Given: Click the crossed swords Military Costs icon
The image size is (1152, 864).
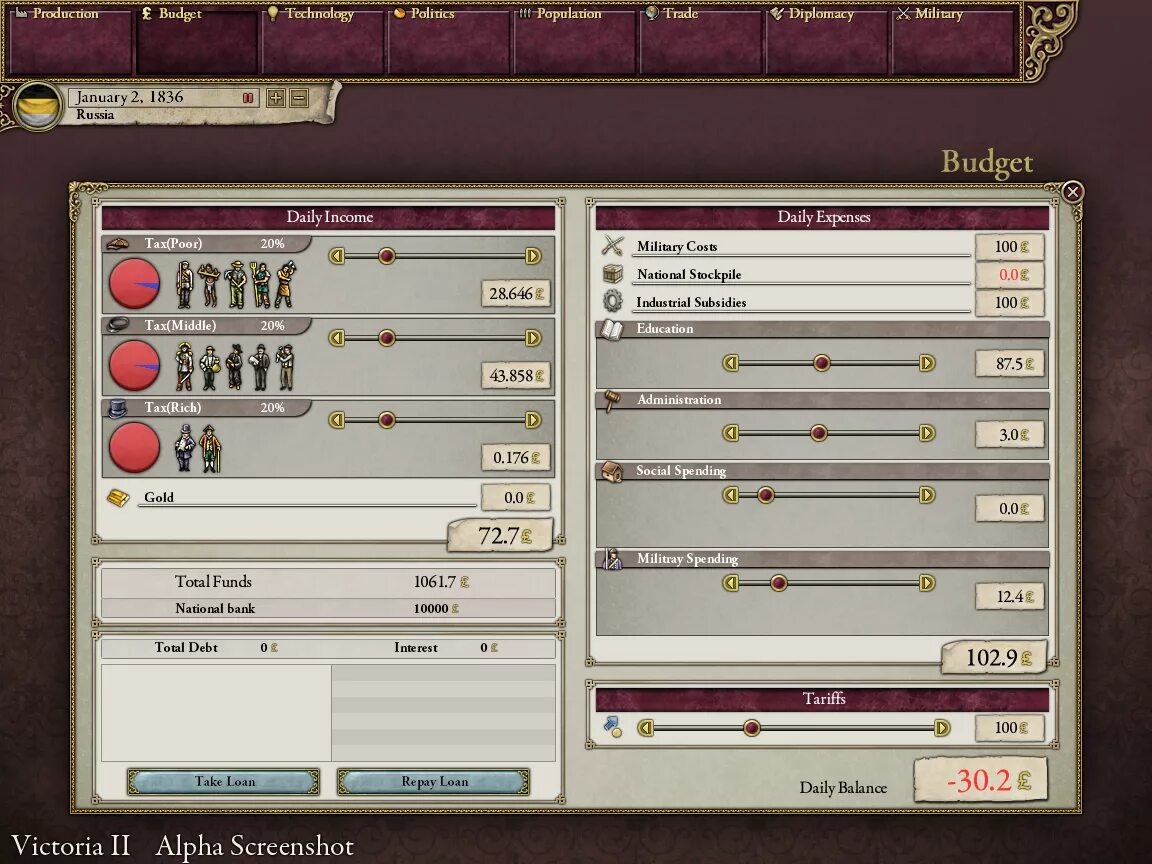Looking at the screenshot, I should point(612,245).
